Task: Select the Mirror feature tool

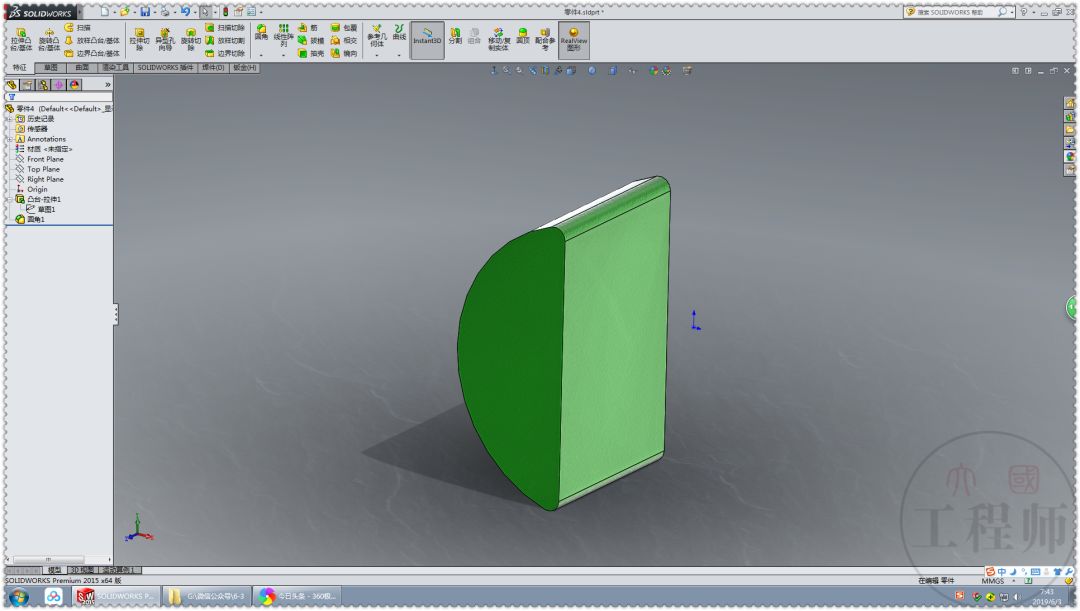Action: (x=334, y=54)
